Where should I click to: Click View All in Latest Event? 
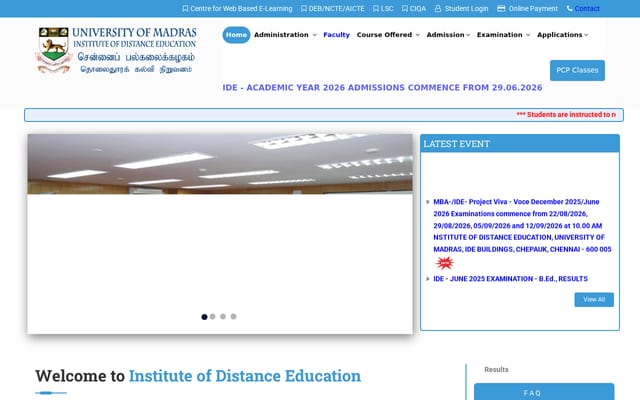pos(594,300)
